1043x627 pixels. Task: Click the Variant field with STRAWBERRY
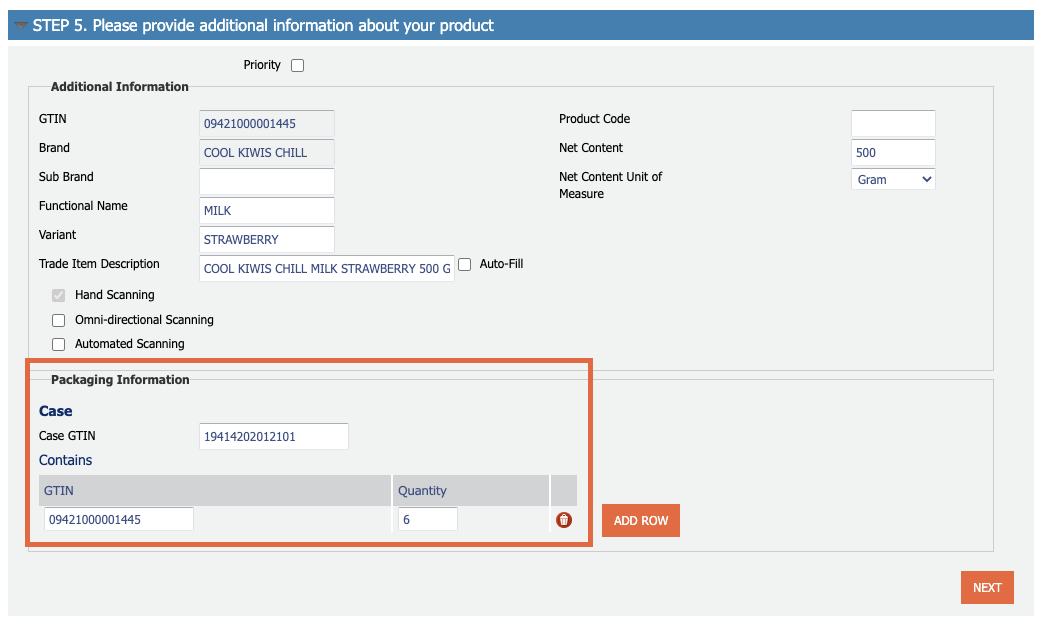coord(267,239)
